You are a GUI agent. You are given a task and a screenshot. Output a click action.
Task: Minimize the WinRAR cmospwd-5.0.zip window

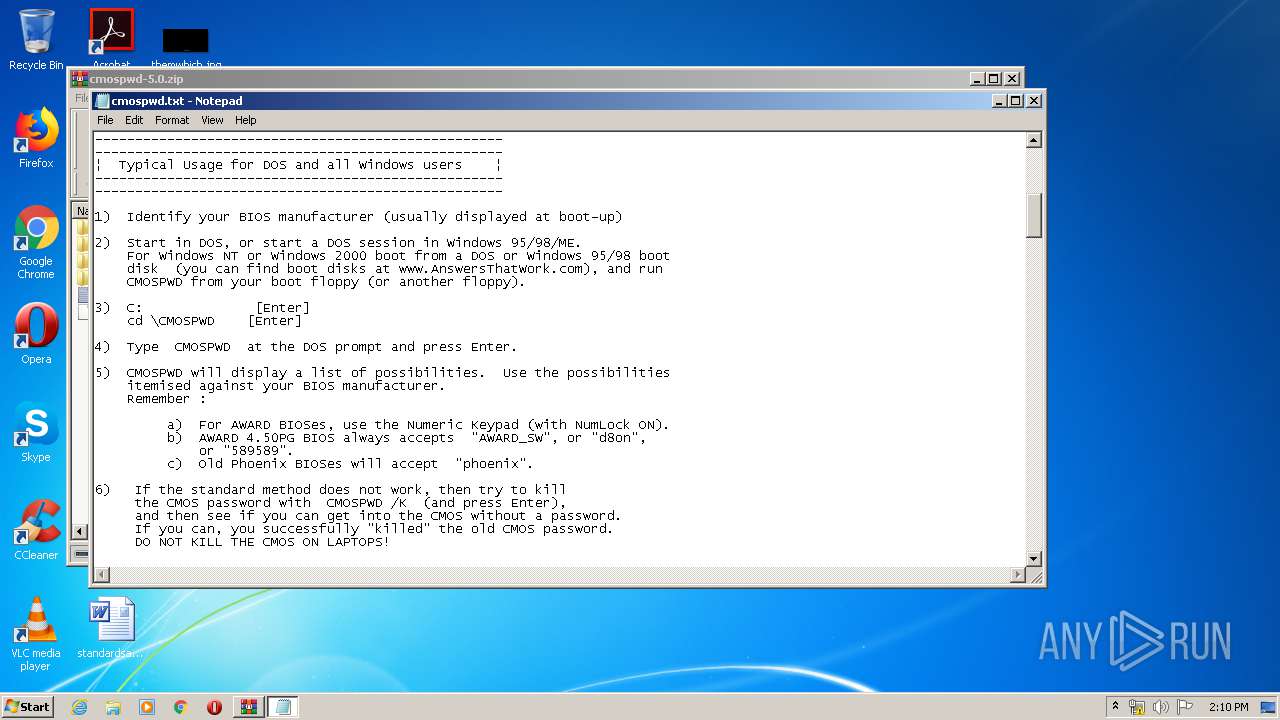977,79
